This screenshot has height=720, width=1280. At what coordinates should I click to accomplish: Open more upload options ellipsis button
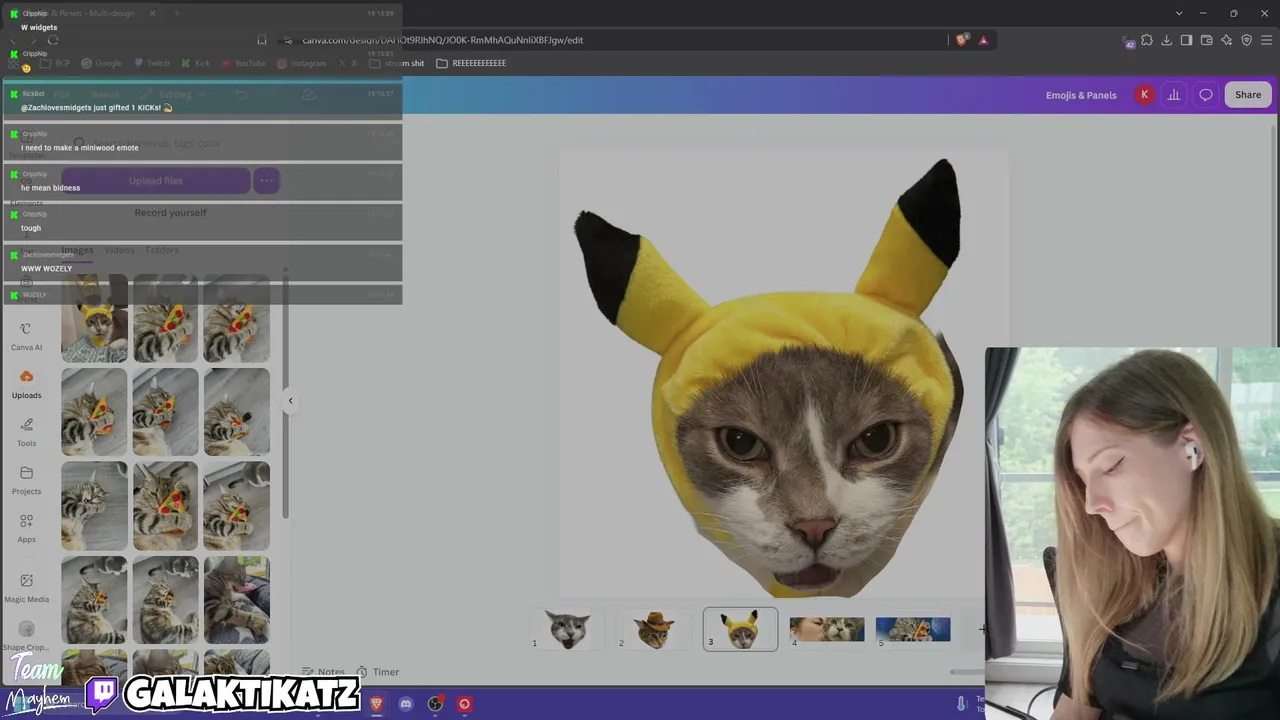click(x=266, y=181)
